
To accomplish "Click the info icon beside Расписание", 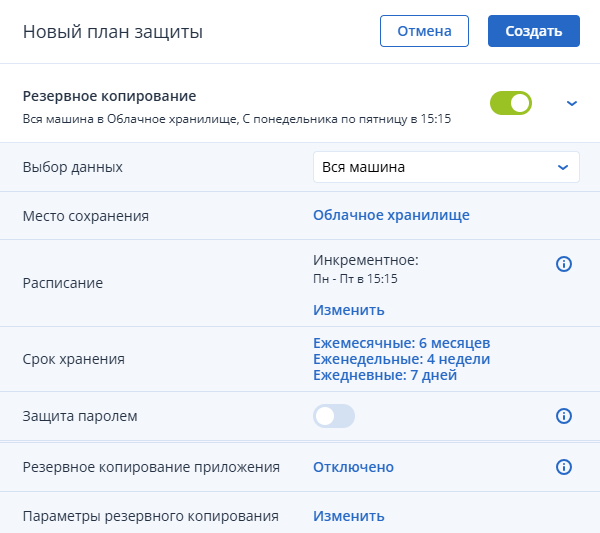I will click(x=564, y=264).
